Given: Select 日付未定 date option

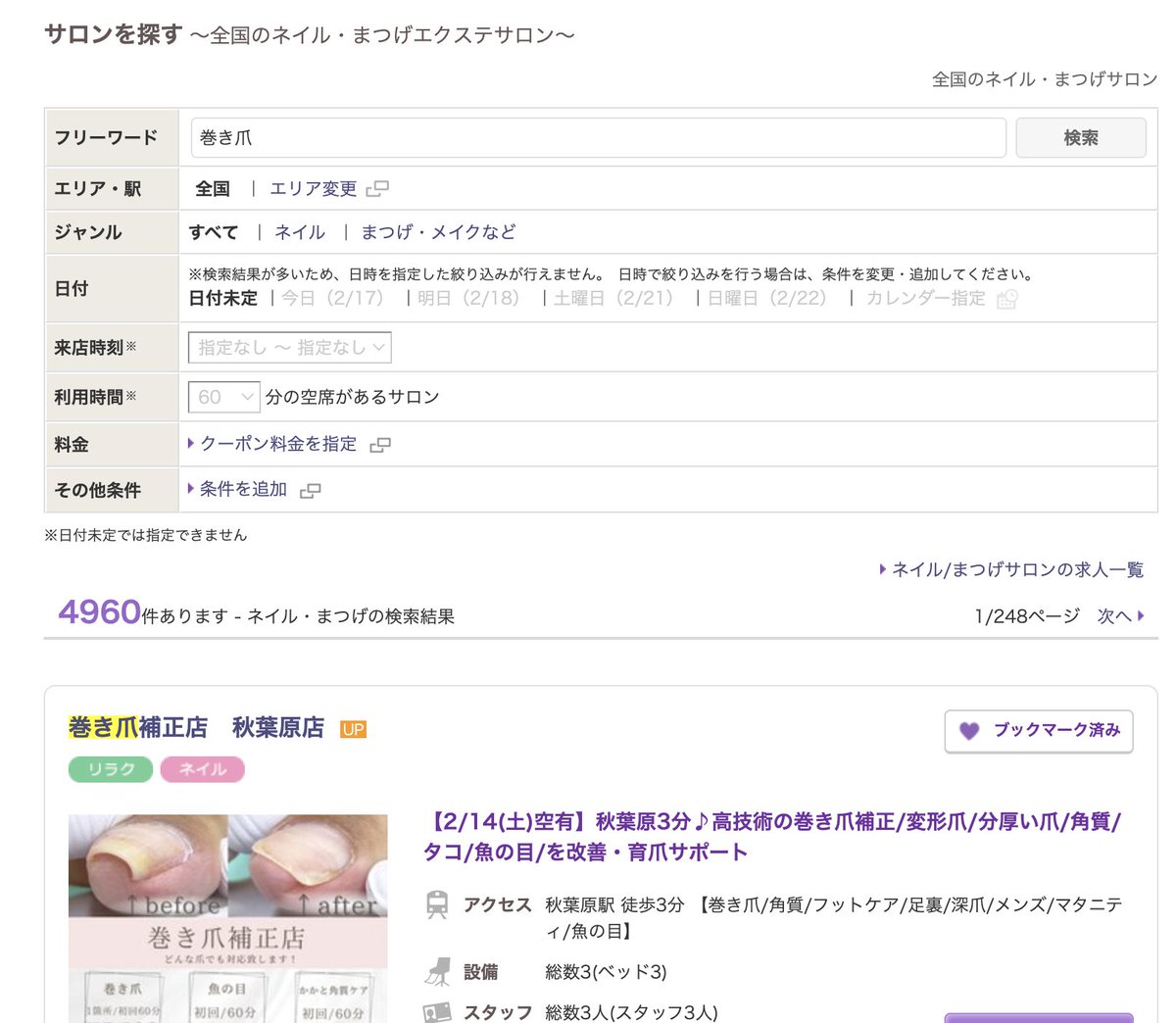Looking at the screenshot, I should tap(223, 298).
